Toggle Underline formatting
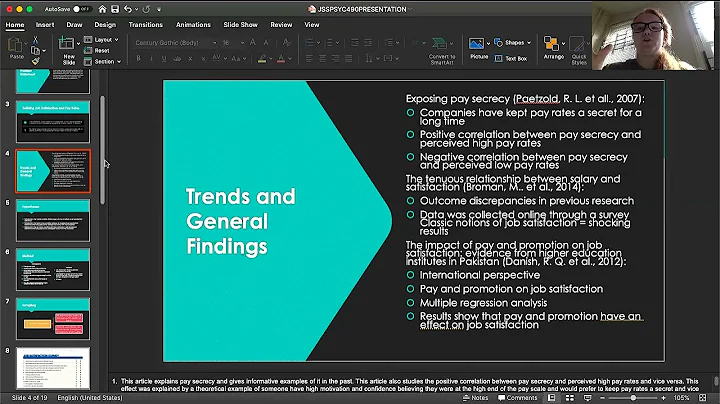The width and height of the screenshot is (720, 404). click(x=164, y=59)
